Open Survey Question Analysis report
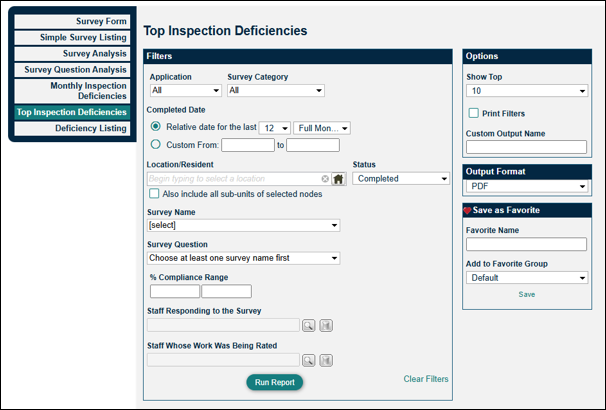This screenshot has height=410, width=606. tap(72, 70)
